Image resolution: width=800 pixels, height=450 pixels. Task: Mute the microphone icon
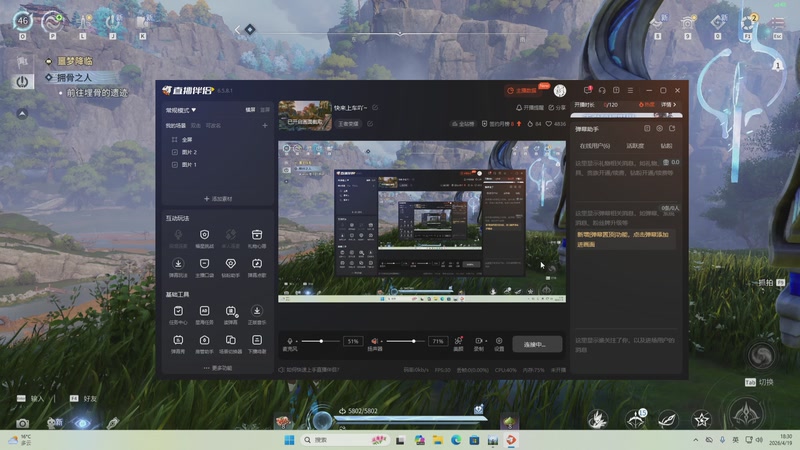tap(289, 341)
